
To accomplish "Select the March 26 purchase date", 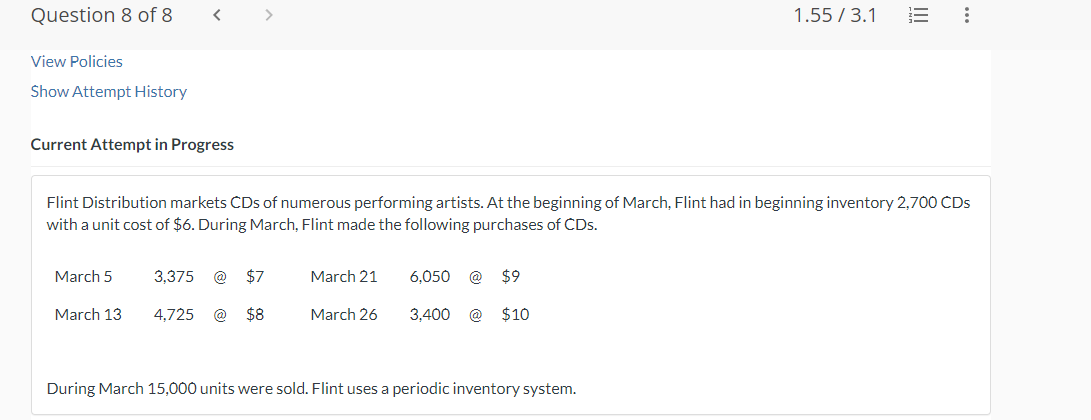I will point(344,314).
